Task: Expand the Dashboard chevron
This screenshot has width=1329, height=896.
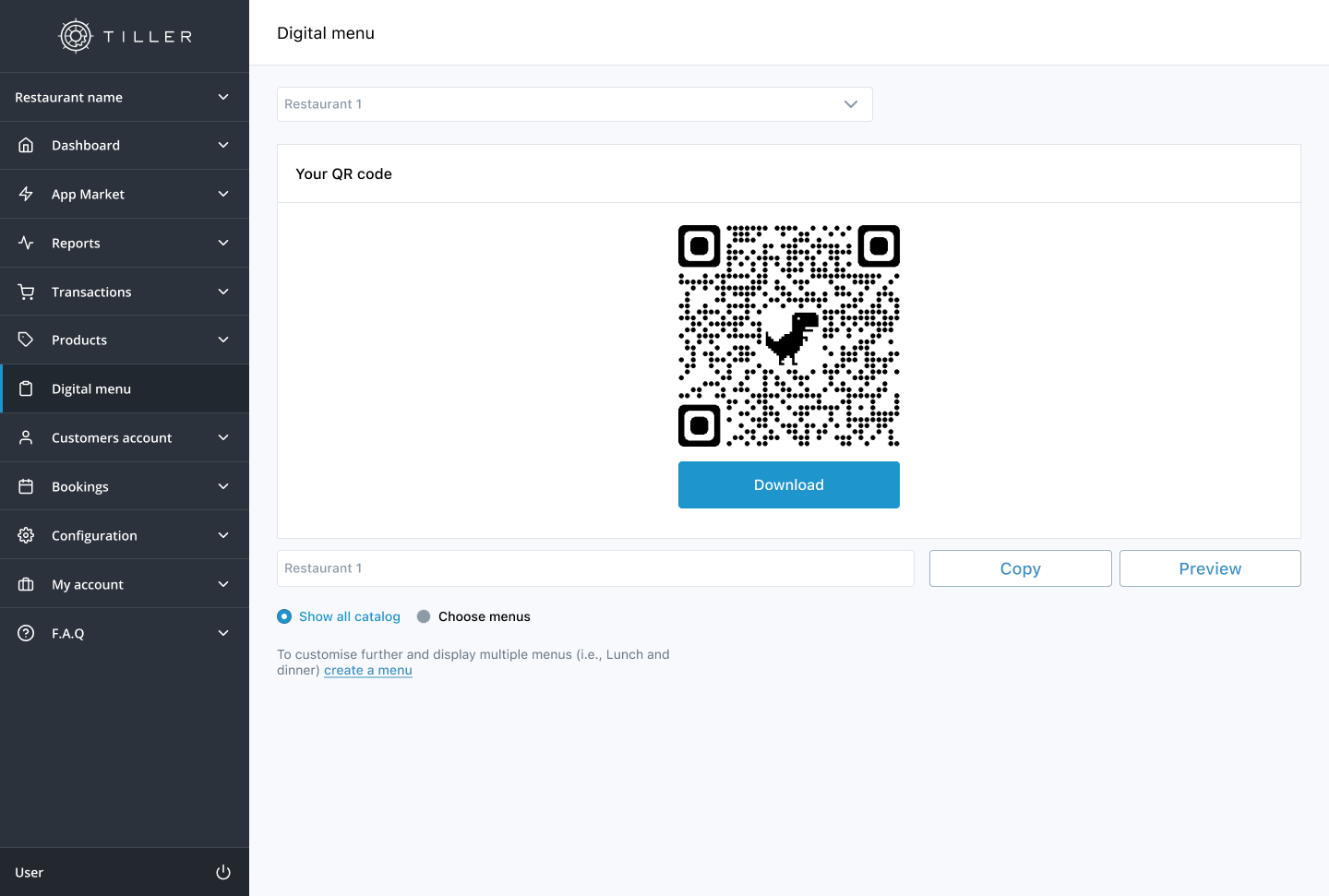Action: 223,145
